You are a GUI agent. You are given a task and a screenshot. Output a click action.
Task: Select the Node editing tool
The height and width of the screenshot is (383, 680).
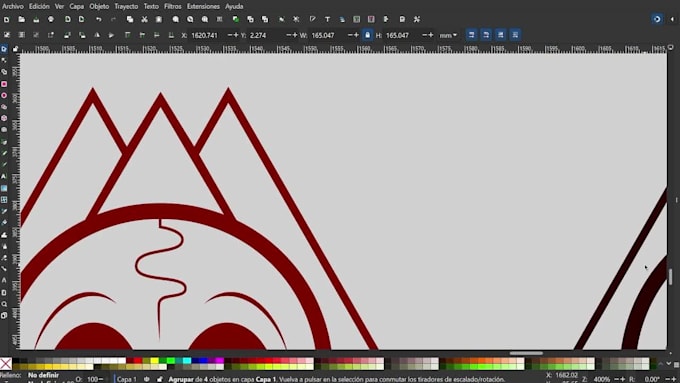(x=4, y=60)
